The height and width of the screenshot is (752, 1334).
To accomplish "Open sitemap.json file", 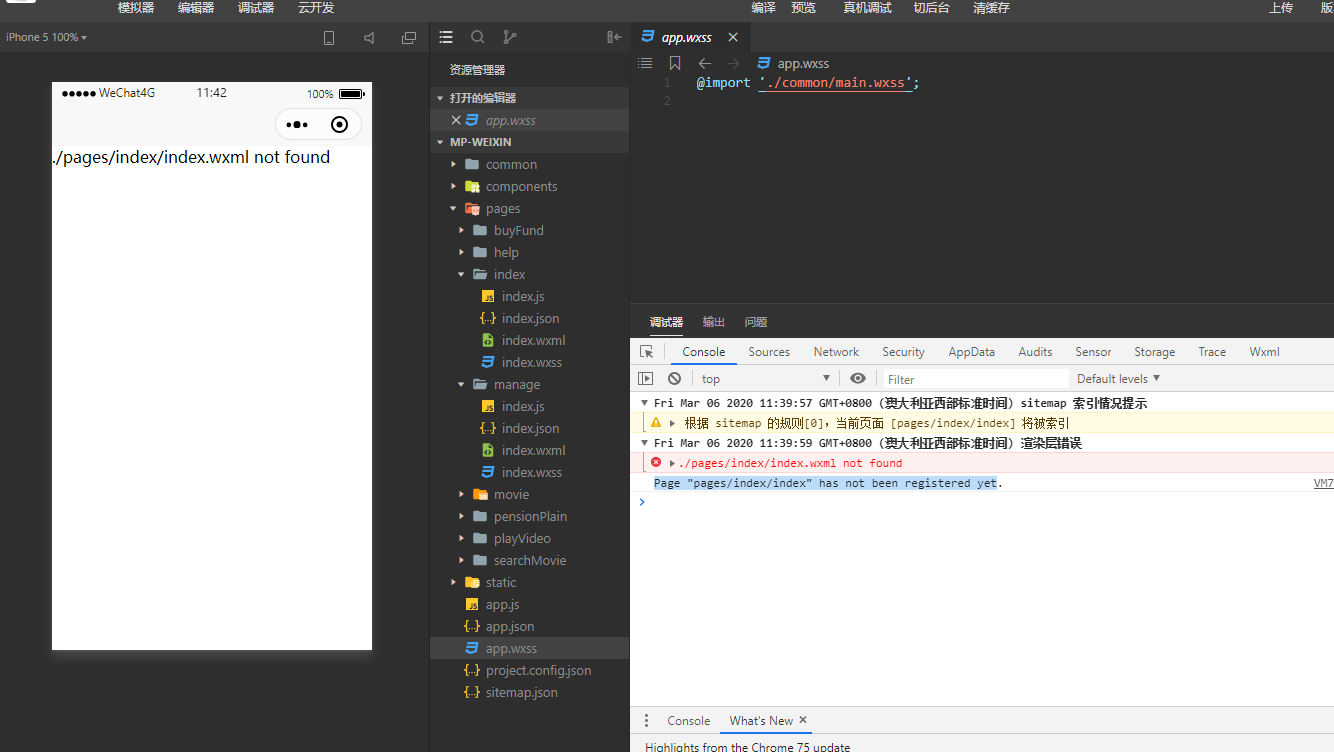I will [x=522, y=692].
